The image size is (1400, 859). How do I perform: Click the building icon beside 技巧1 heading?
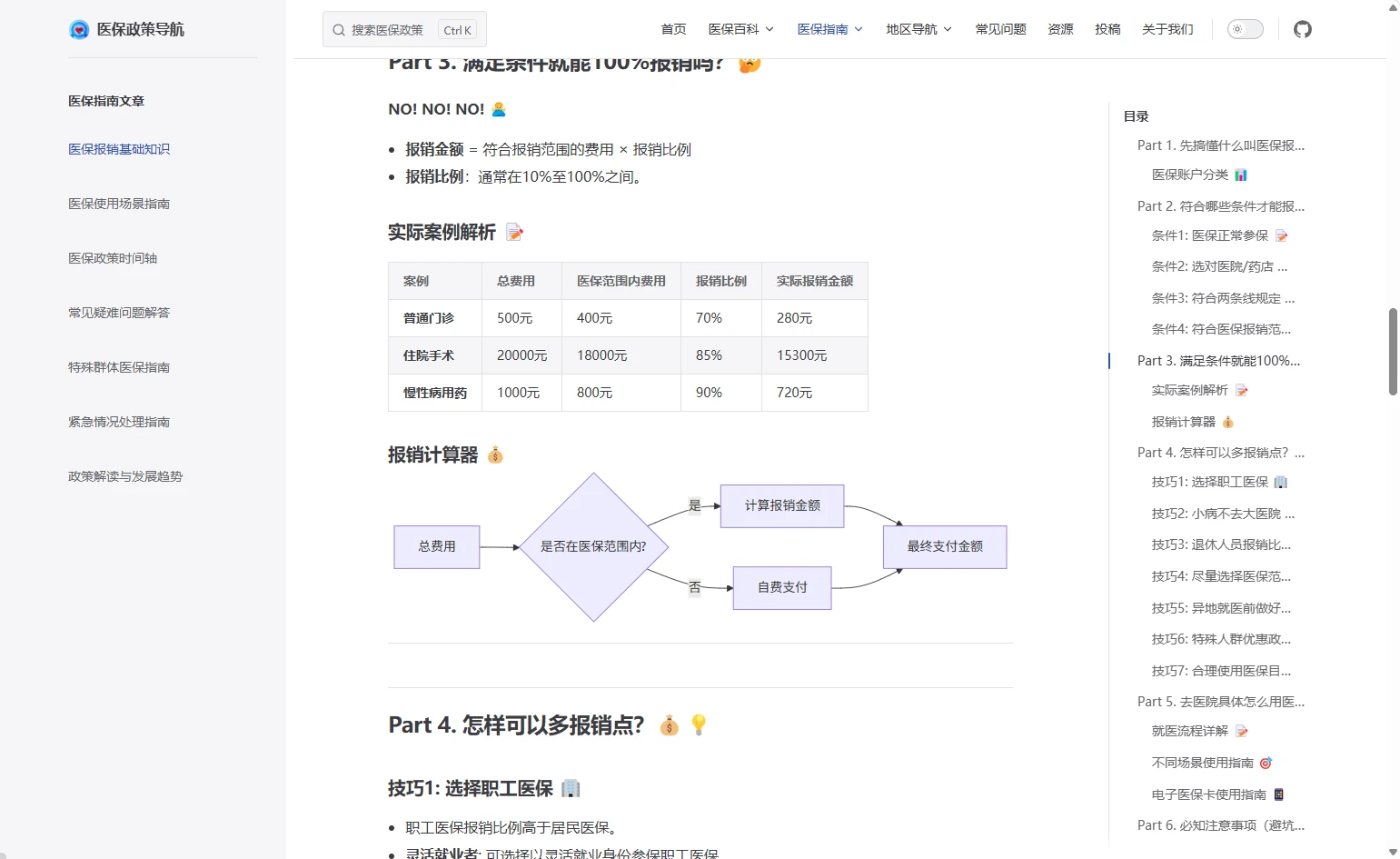coord(570,788)
